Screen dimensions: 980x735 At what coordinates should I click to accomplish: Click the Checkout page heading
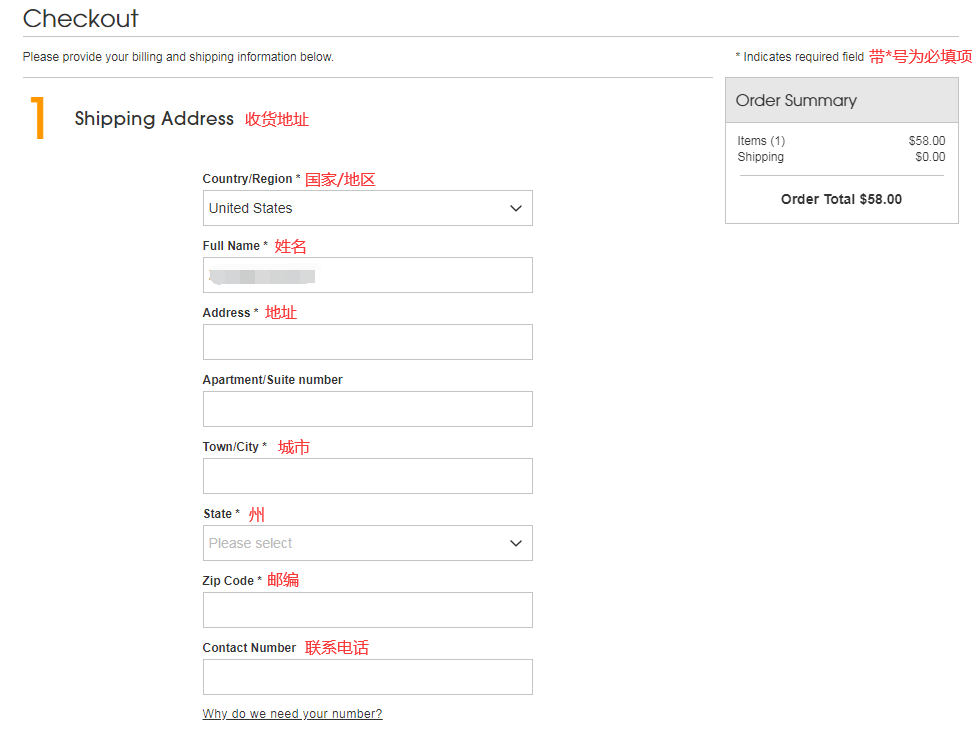pyautogui.click(x=81, y=18)
